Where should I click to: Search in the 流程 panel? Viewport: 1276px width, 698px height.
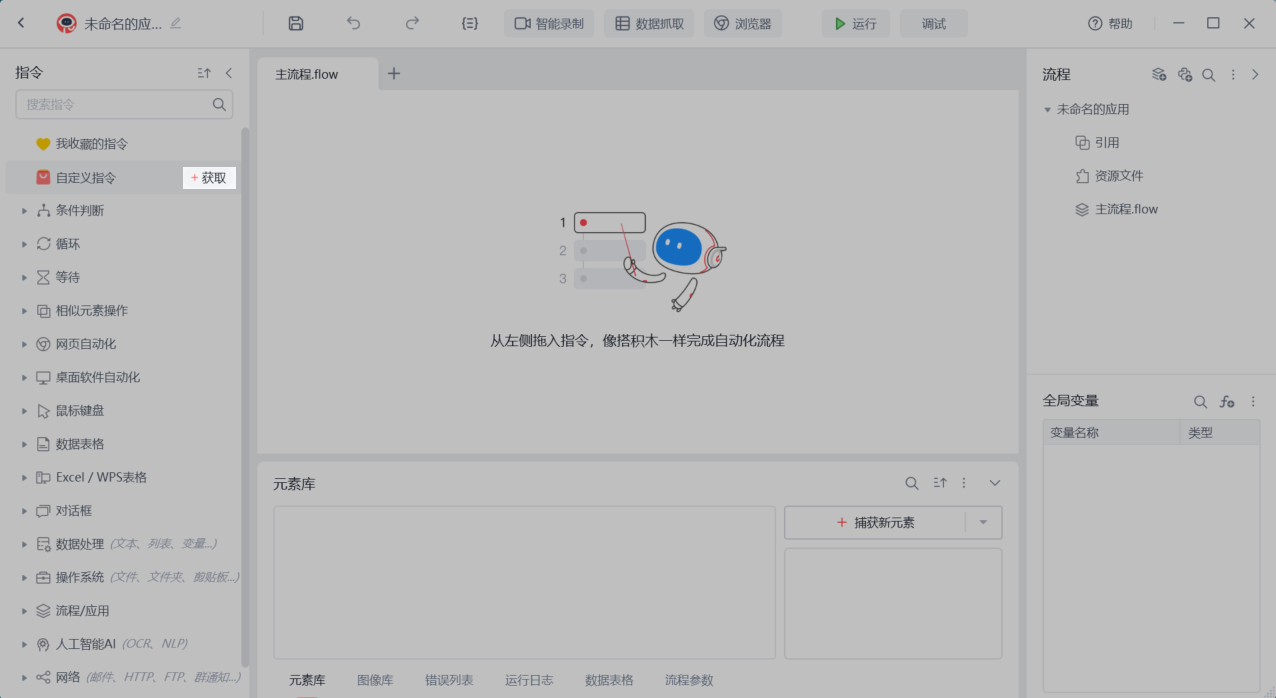1208,74
